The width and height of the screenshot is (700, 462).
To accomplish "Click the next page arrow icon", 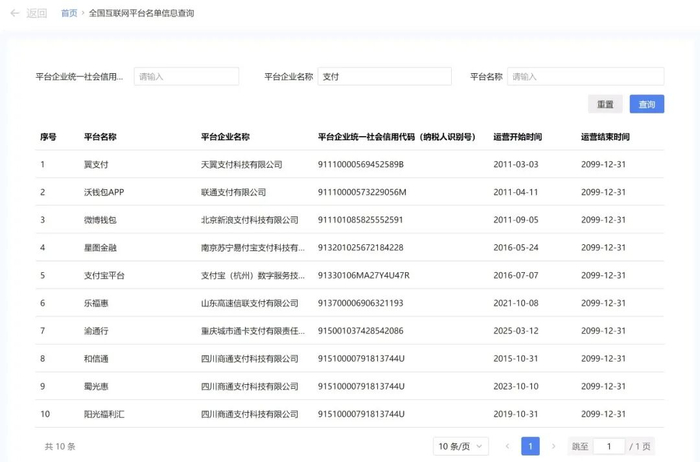I will [x=554, y=446].
